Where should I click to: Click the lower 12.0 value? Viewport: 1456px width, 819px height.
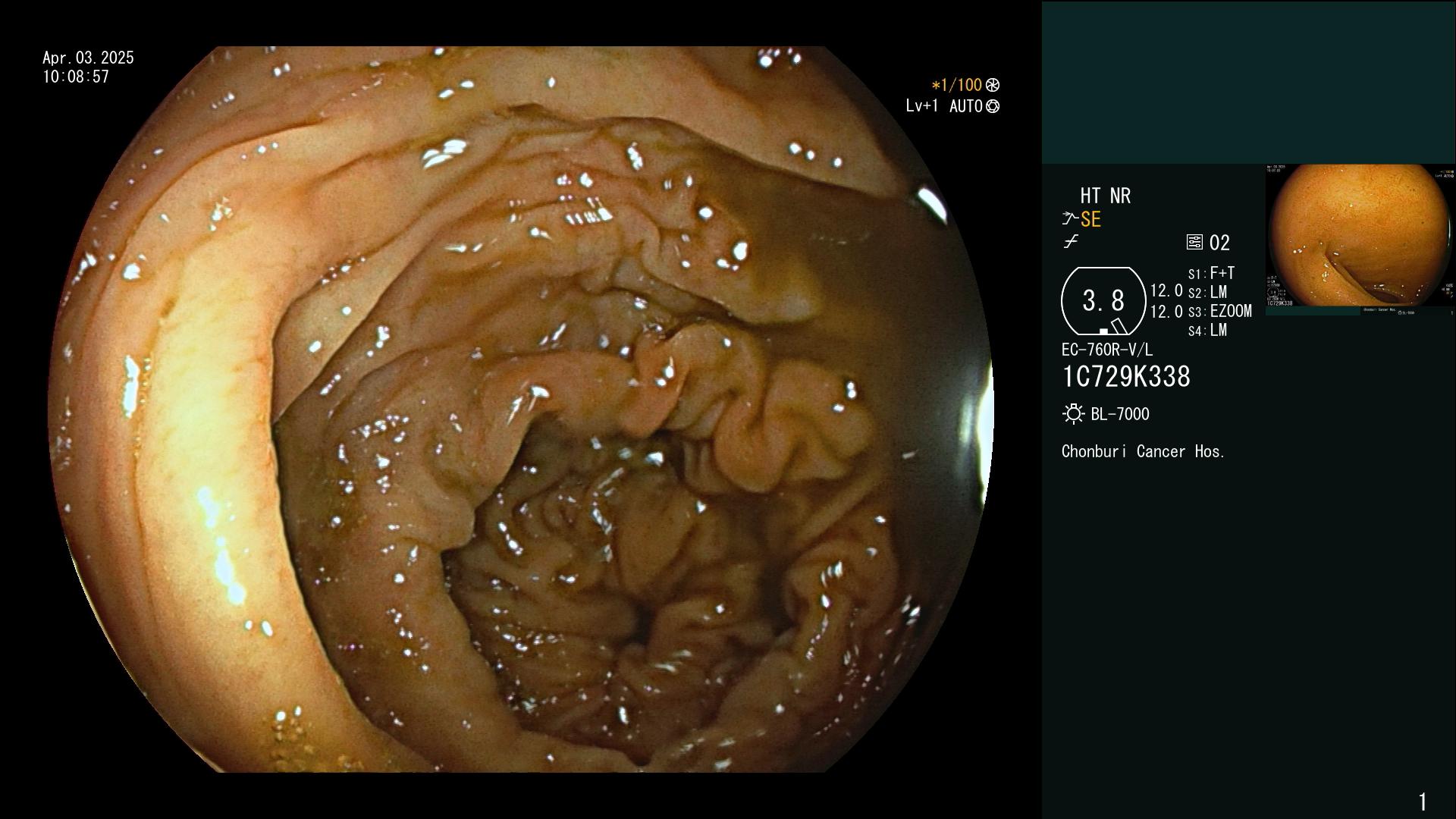(x=1166, y=311)
